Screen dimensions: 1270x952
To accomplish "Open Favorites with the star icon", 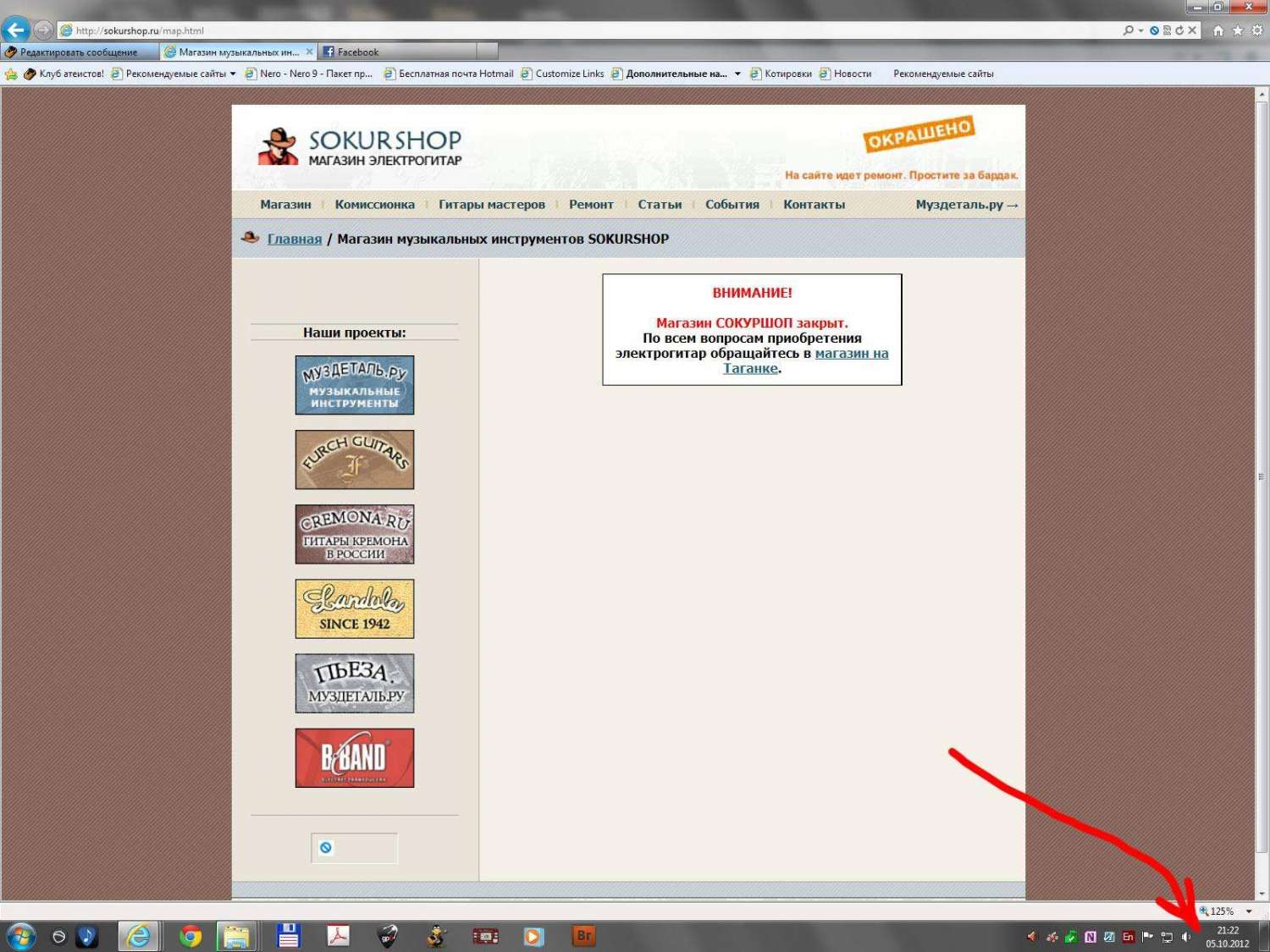I will [x=1238, y=30].
